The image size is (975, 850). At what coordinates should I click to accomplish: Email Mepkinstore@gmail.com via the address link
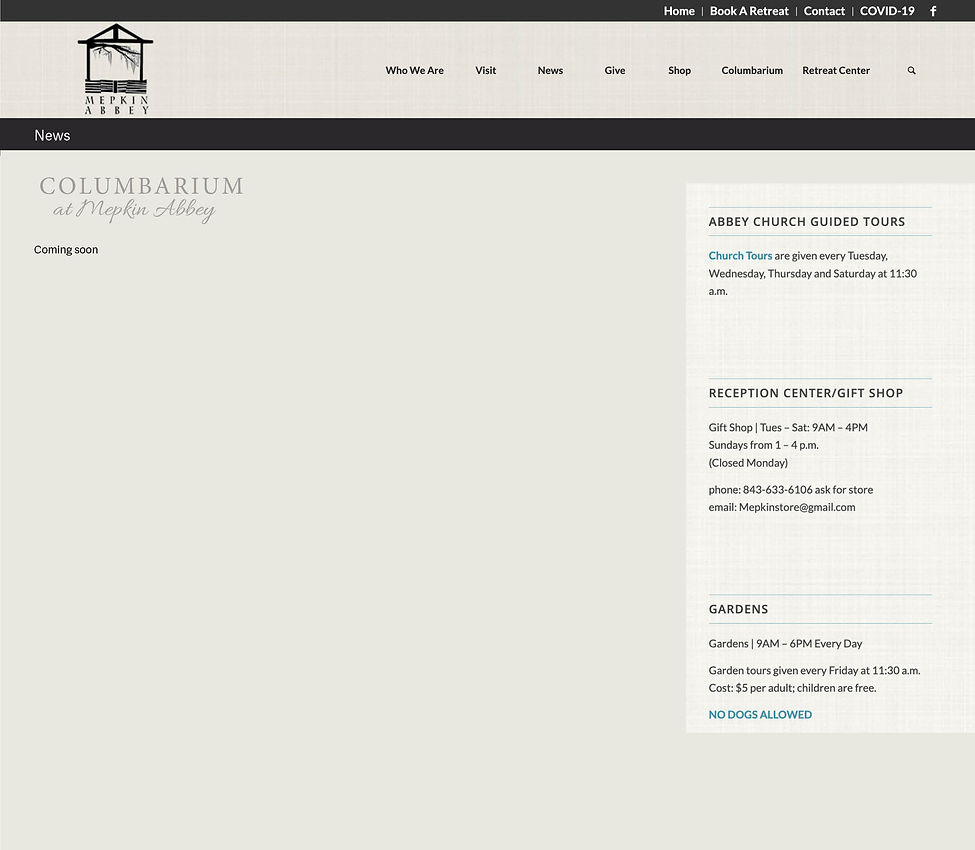(x=796, y=507)
